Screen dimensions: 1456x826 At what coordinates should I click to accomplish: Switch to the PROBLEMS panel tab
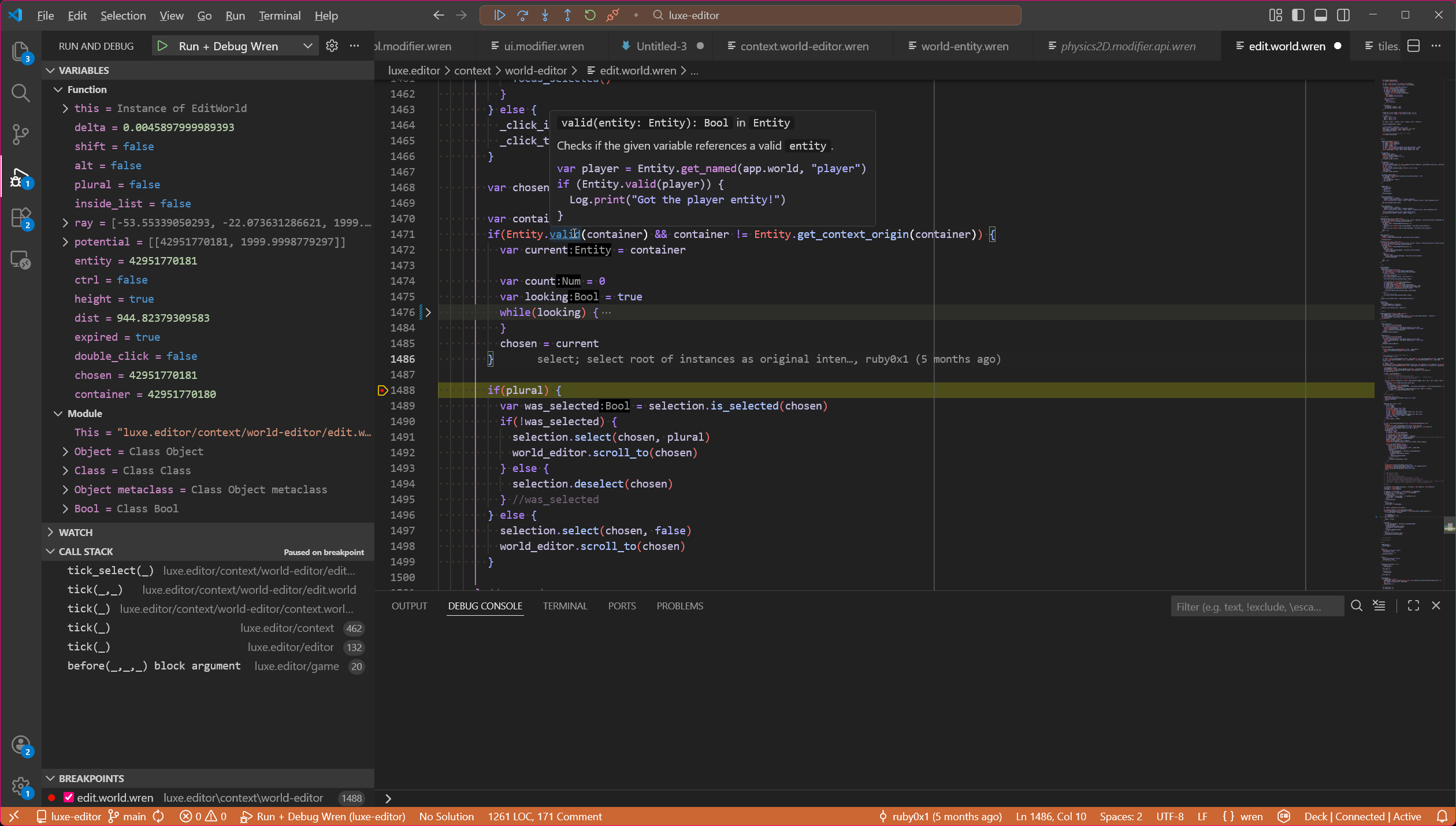[679, 606]
